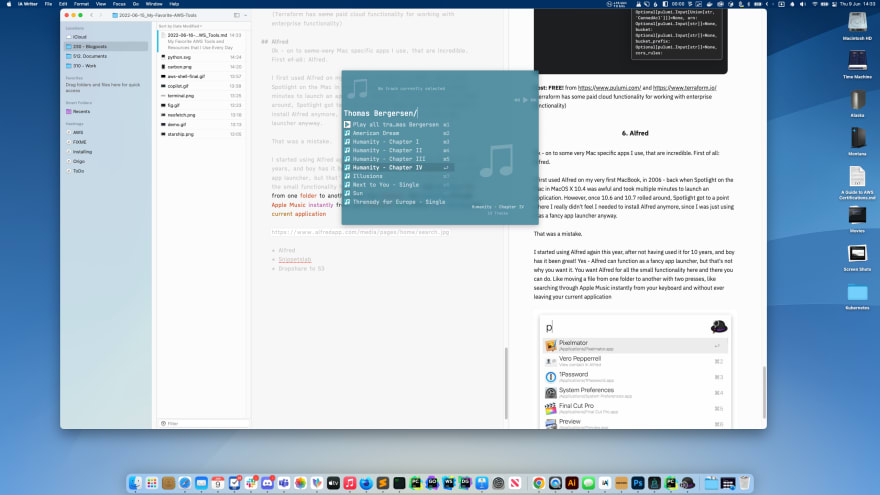
Task: Open the terraform.io link in preview
Action: [x=685, y=88]
